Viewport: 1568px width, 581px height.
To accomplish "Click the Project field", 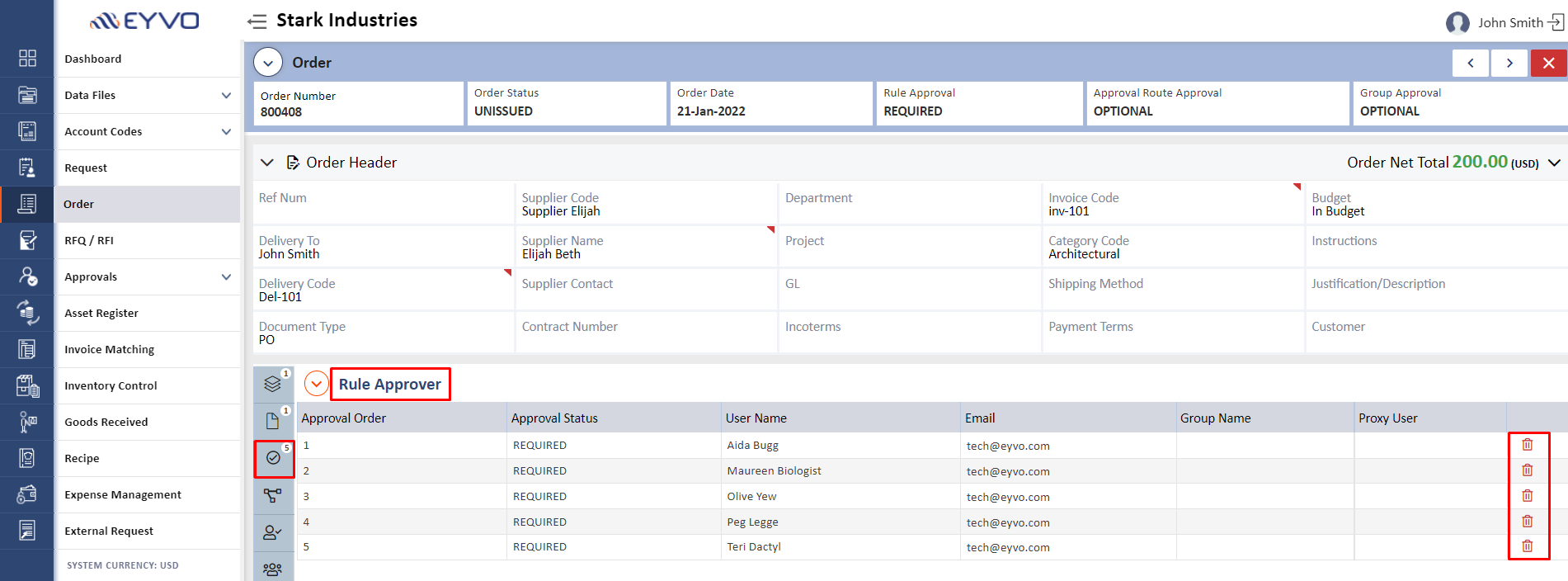I will click(910, 246).
